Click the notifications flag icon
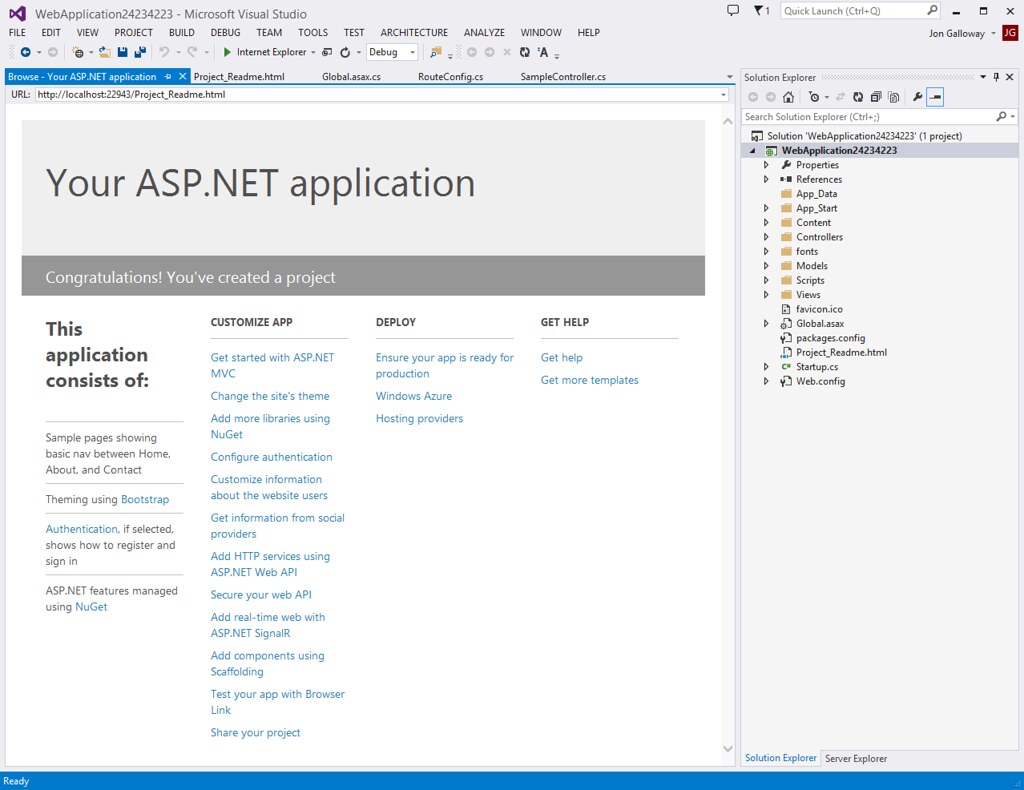1024x790 pixels. point(760,11)
